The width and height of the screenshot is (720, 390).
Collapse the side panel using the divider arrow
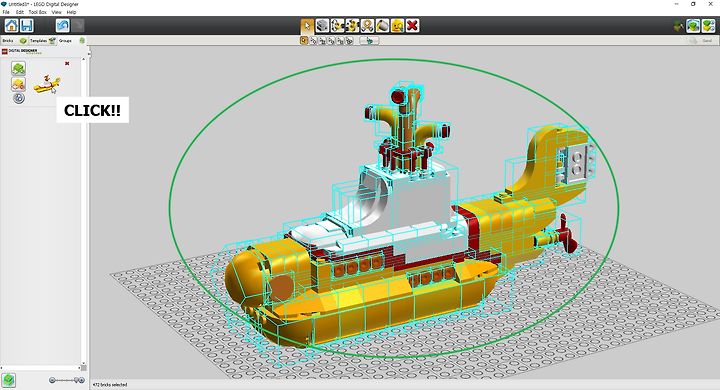[x=89, y=53]
